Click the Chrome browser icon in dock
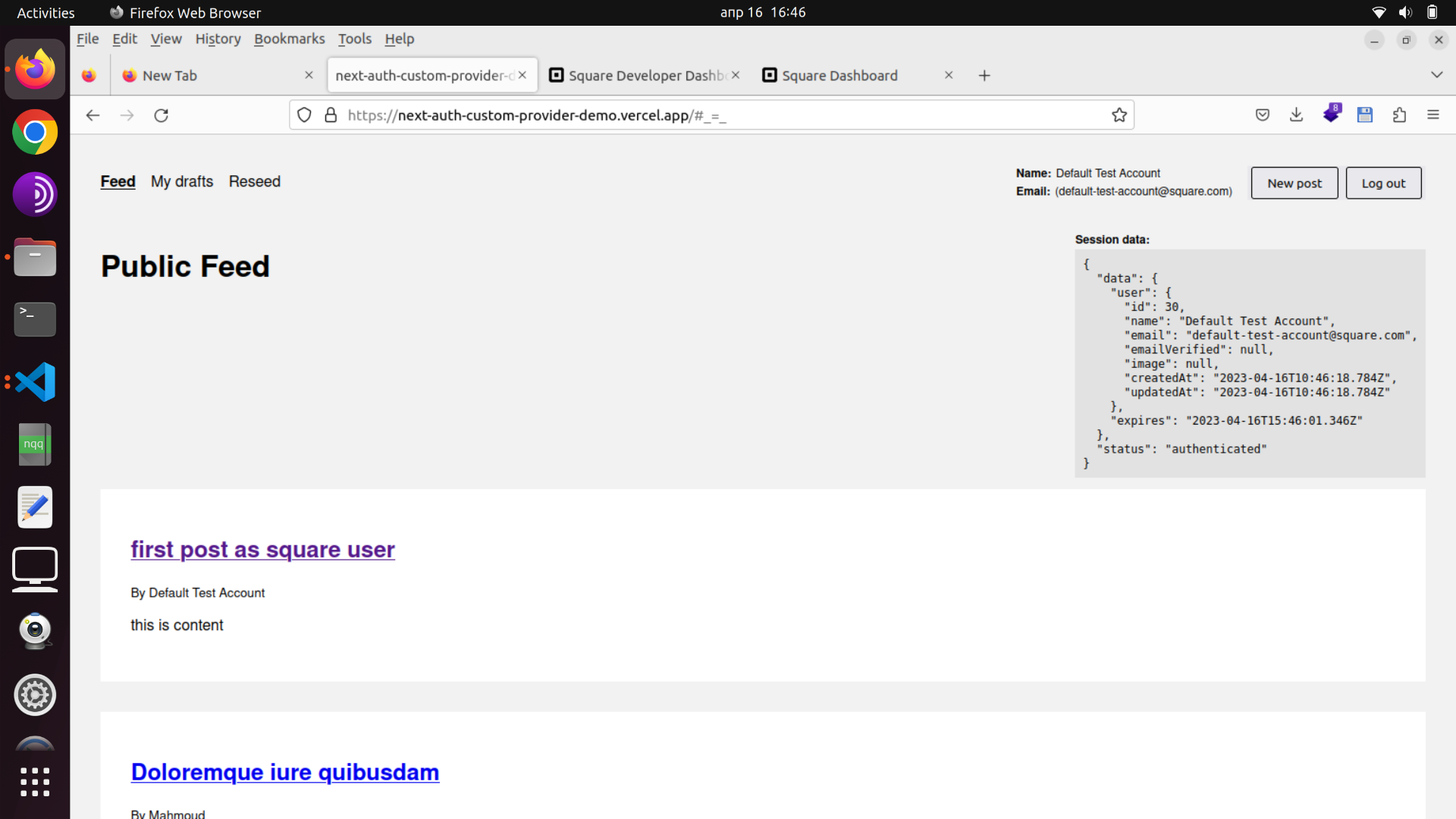This screenshot has width=1456, height=819. [x=35, y=132]
